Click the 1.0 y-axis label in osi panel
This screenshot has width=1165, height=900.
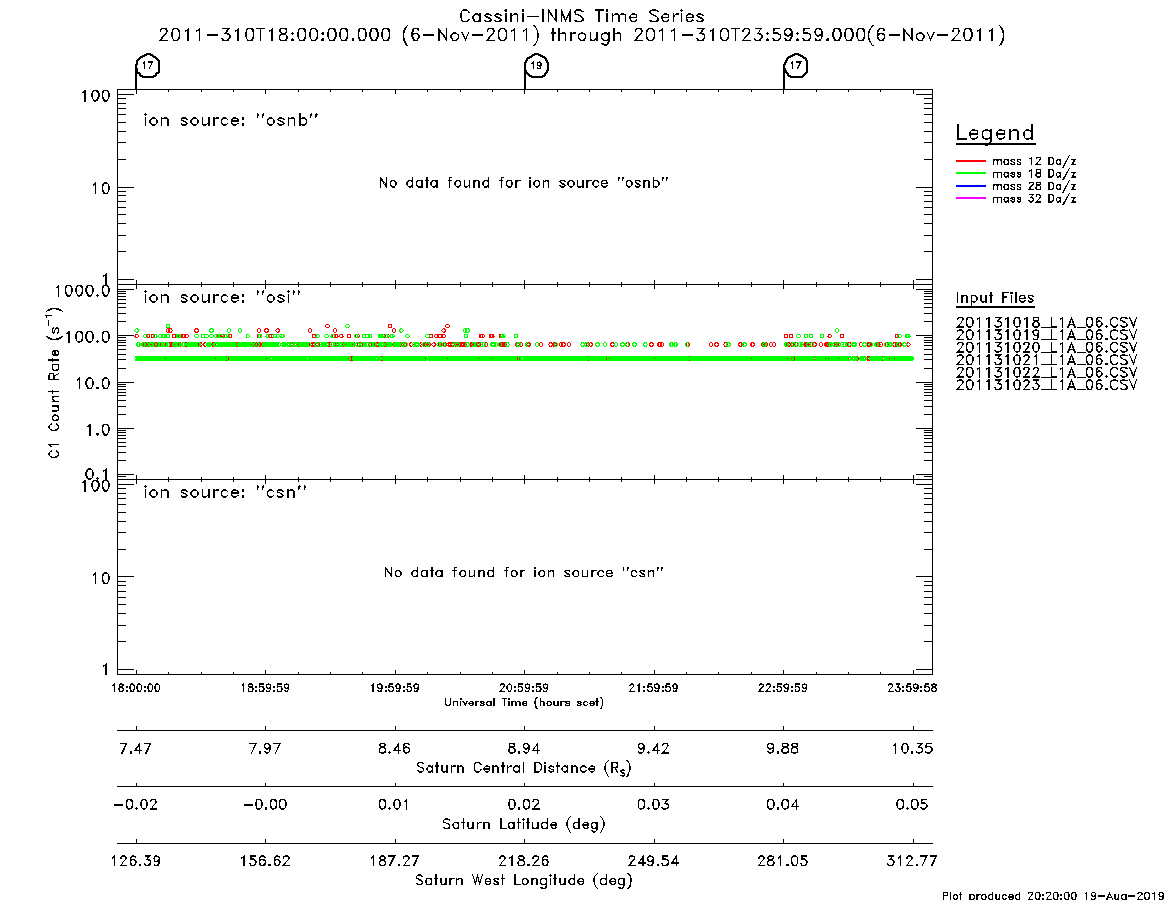tap(97, 430)
